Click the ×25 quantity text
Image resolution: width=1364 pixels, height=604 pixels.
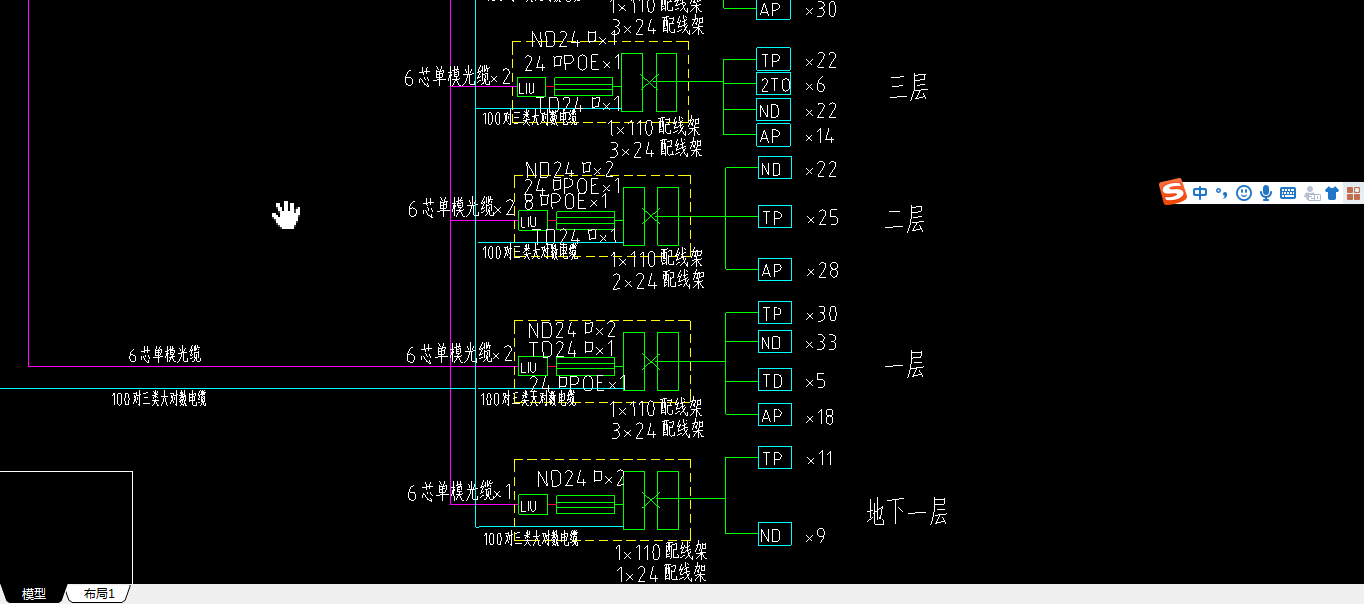pyautogui.click(x=822, y=218)
